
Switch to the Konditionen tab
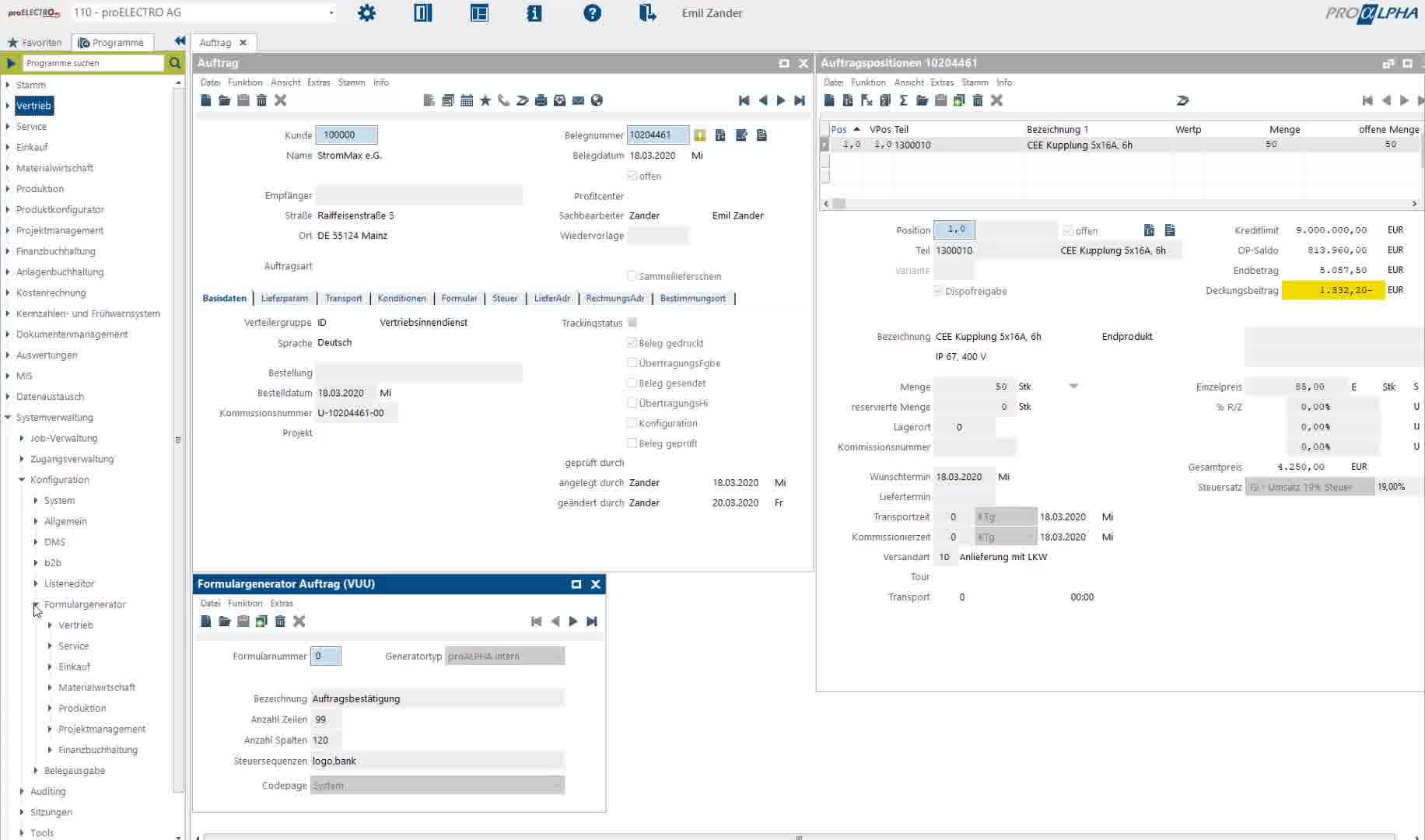click(402, 298)
